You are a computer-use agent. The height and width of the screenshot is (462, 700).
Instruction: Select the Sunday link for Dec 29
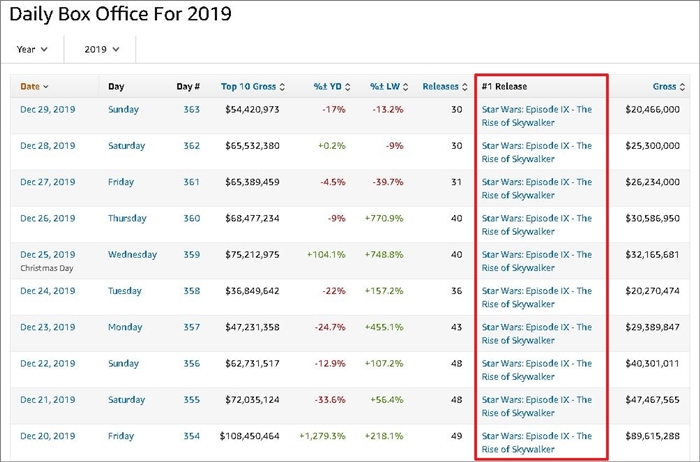[x=124, y=110]
